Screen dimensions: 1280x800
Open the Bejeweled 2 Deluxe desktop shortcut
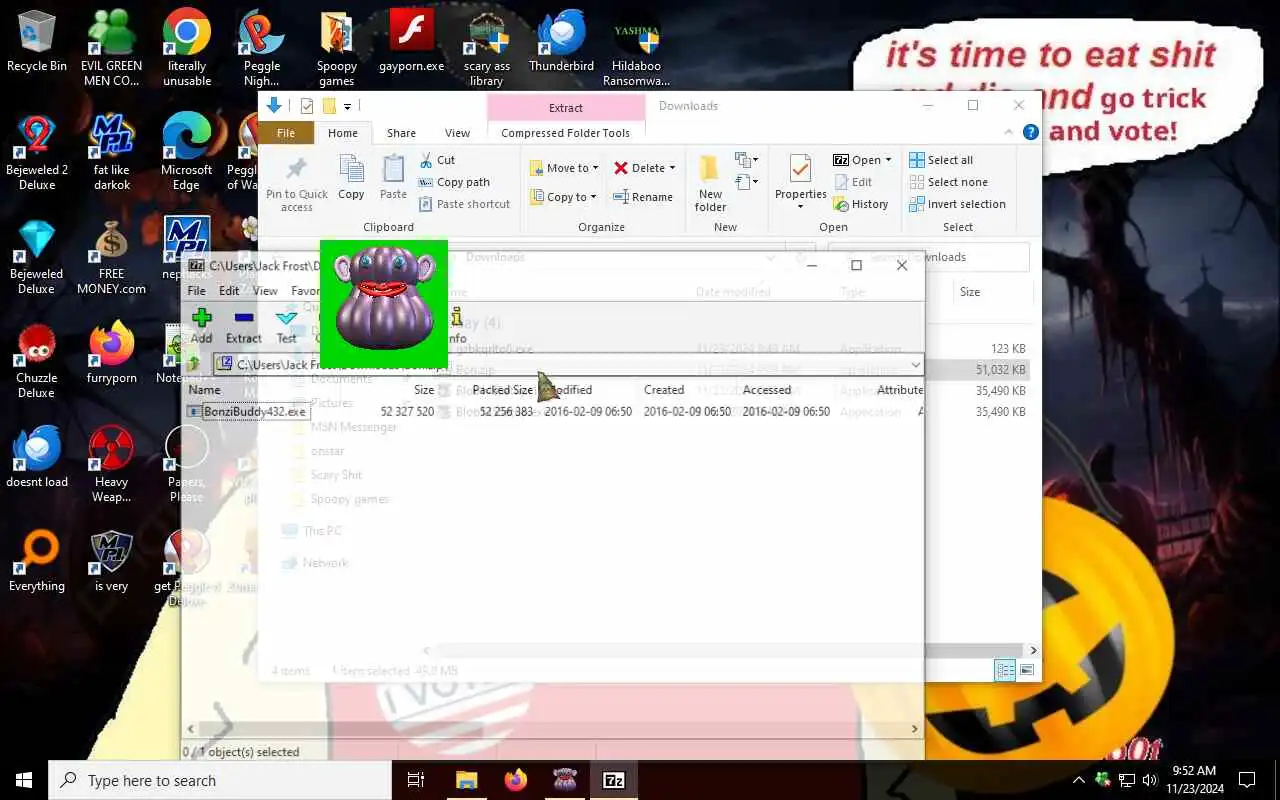coord(37,152)
